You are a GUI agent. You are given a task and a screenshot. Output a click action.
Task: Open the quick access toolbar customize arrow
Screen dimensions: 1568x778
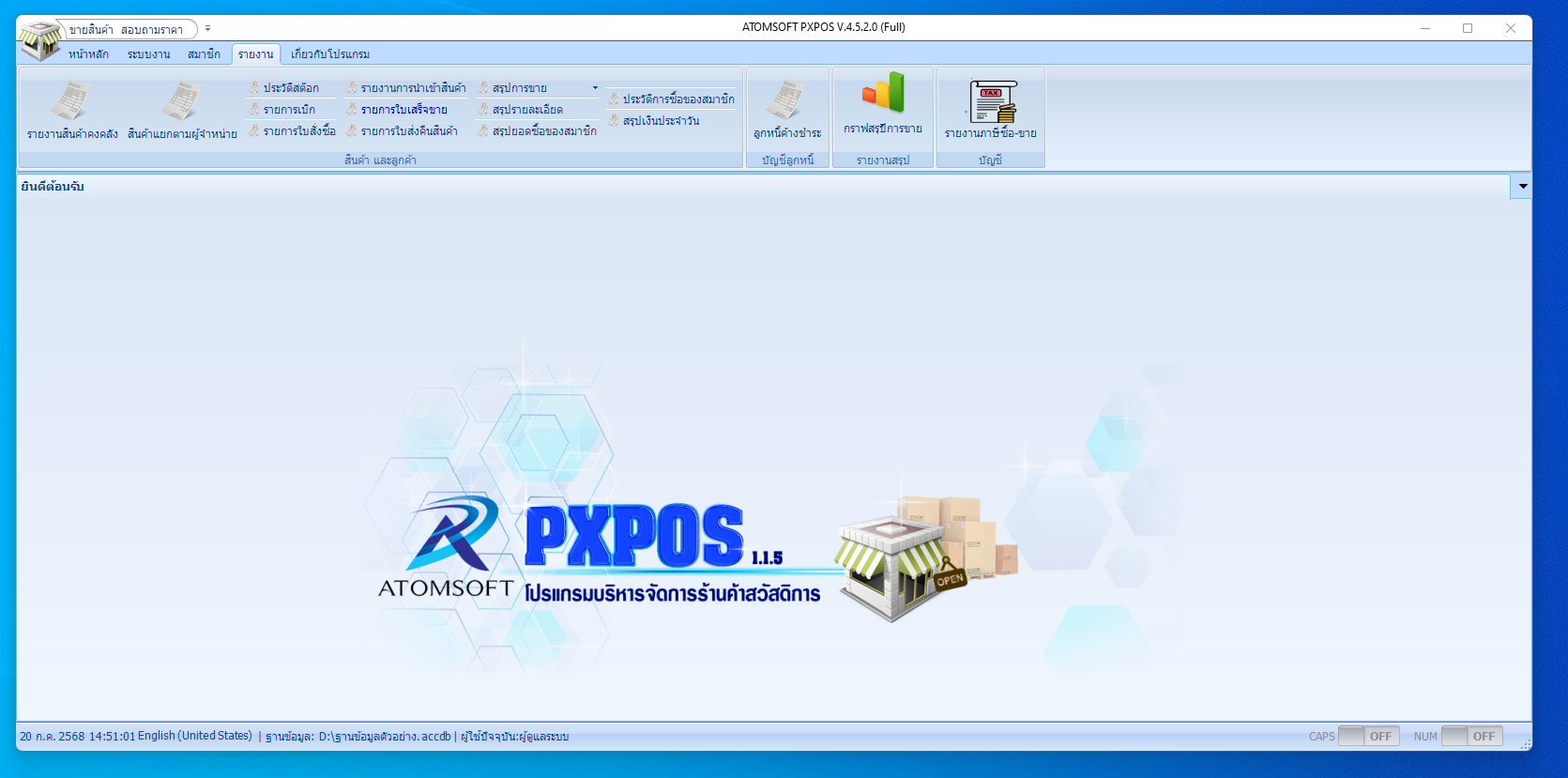pyautogui.click(x=208, y=29)
